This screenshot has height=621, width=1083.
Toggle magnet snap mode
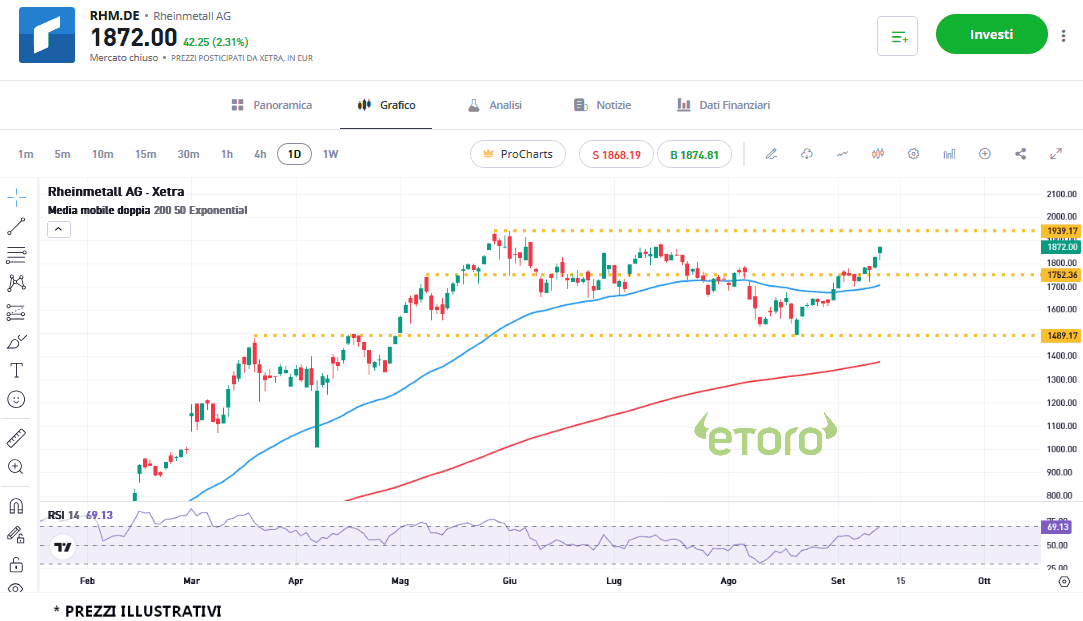pos(16,505)
